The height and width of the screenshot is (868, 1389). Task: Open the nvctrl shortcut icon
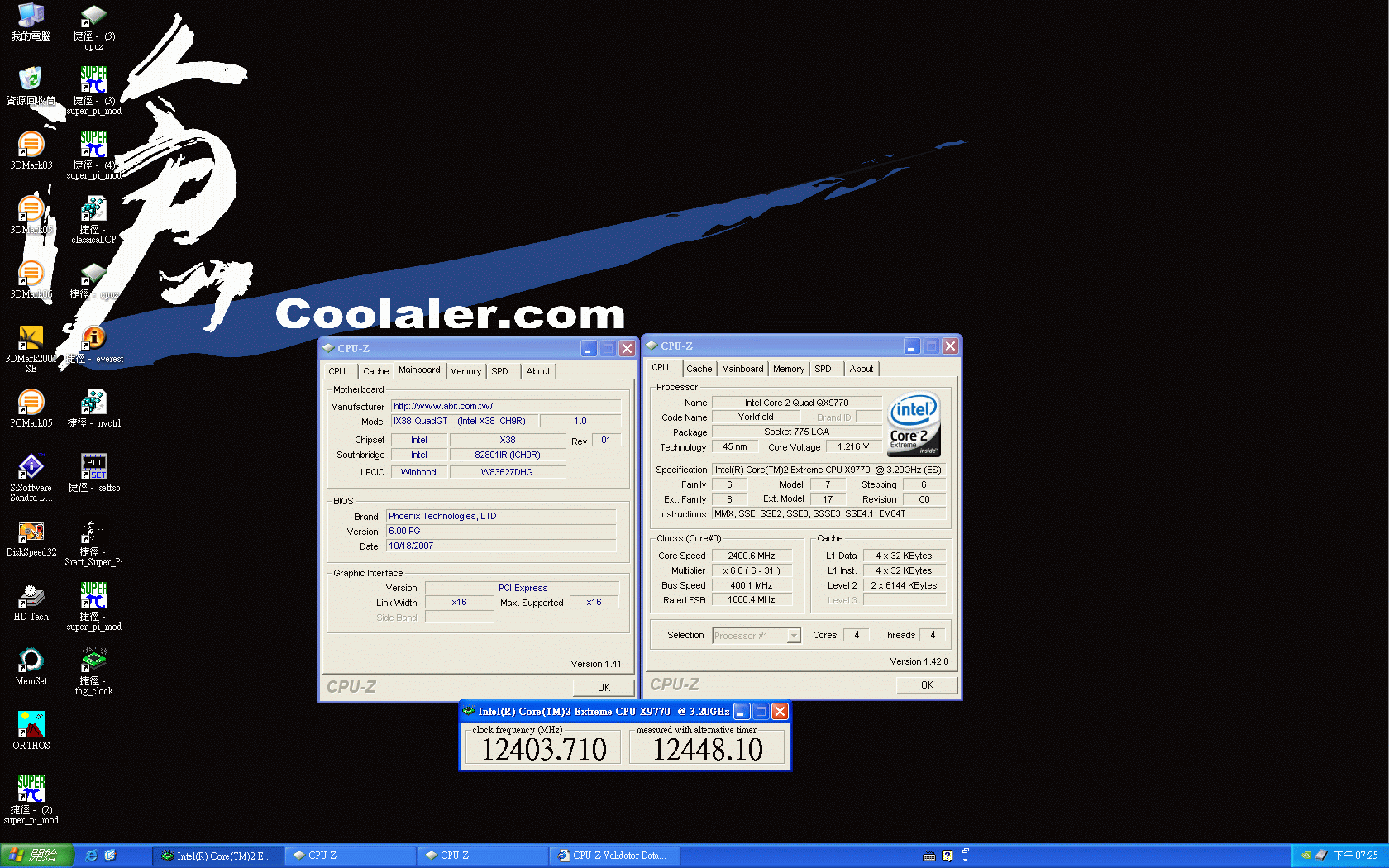(x=93, y=409)
